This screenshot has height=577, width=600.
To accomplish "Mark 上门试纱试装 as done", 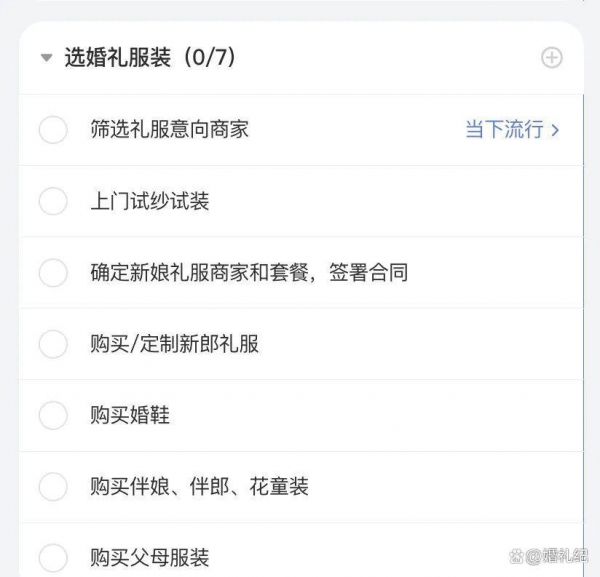I will click(x=53, y=201).
